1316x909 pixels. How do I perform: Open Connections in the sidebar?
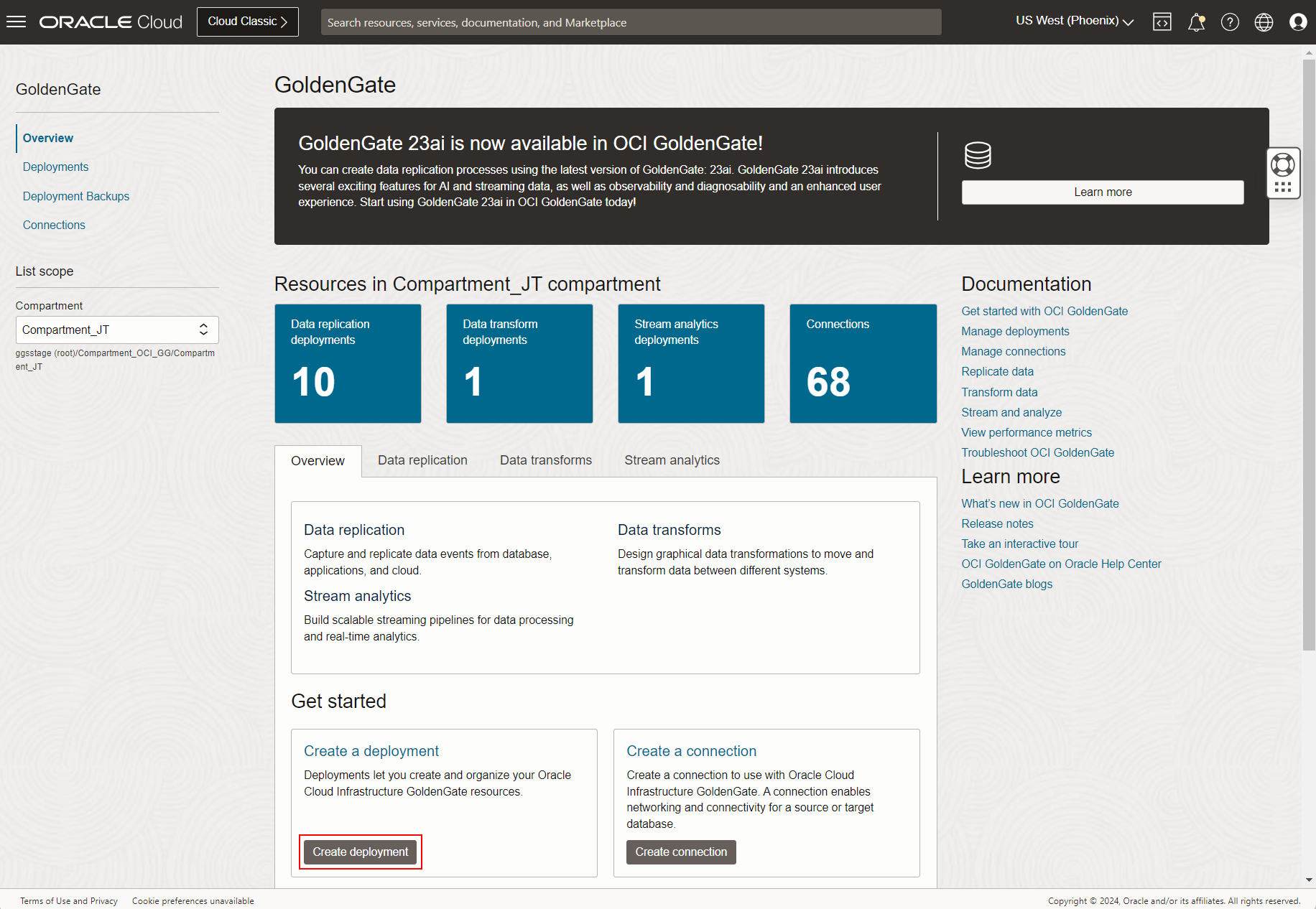point(54,225)
